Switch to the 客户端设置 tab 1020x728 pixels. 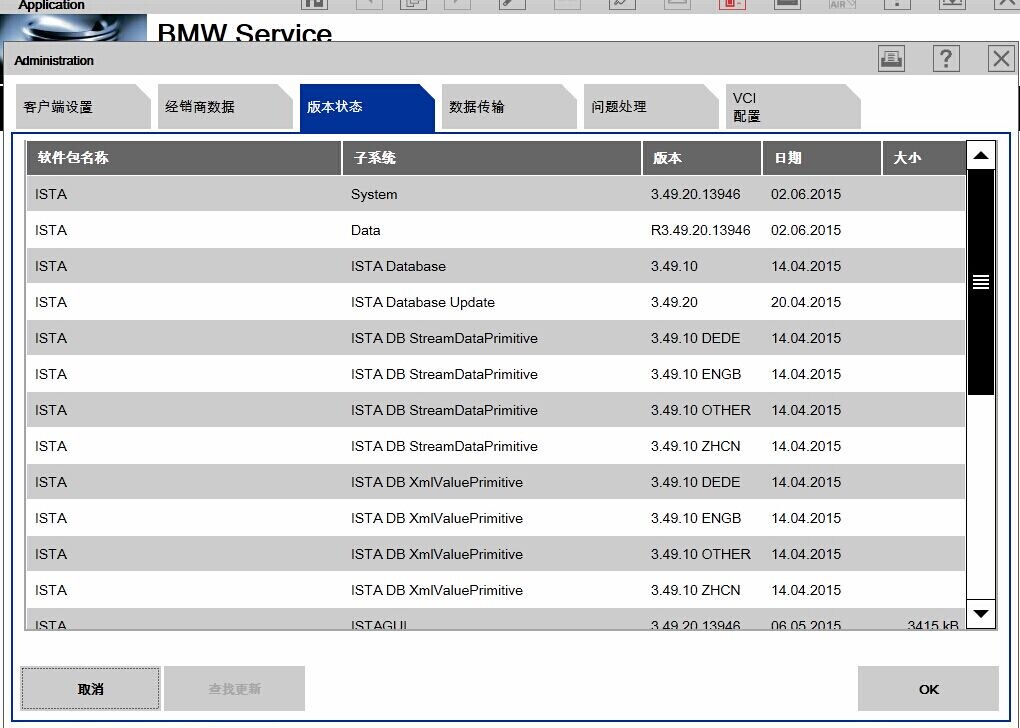tap(83, 107)
